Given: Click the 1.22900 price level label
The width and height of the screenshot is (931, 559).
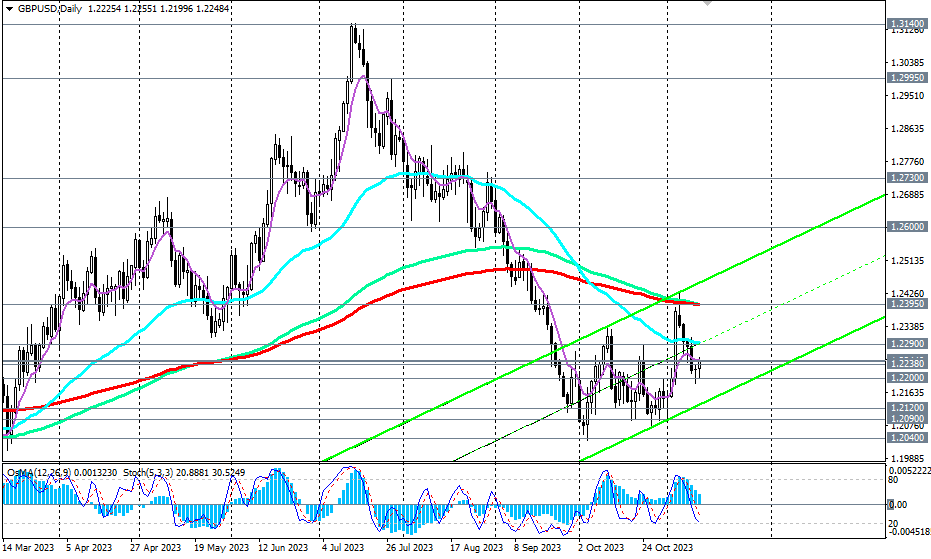Looking at the screenshot, I should [907, 343].
